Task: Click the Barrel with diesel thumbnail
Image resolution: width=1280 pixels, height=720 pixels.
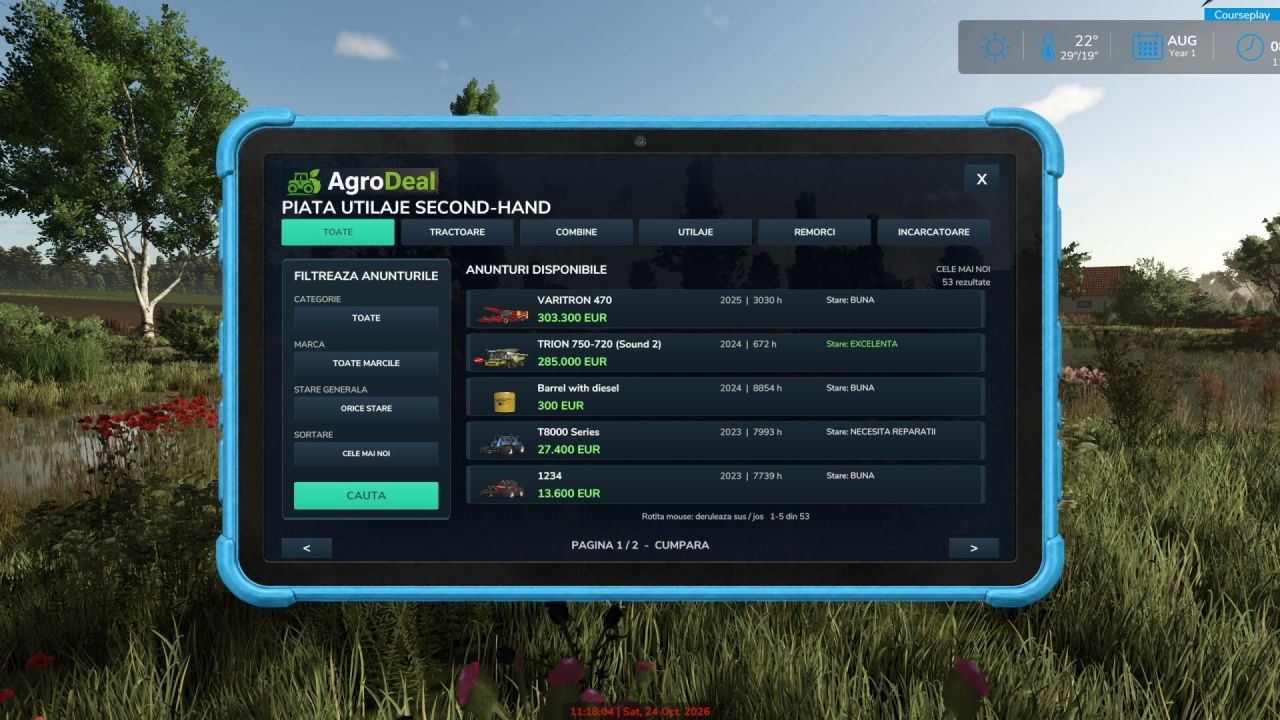Action: pyautogui.click(x=503, y=401)
